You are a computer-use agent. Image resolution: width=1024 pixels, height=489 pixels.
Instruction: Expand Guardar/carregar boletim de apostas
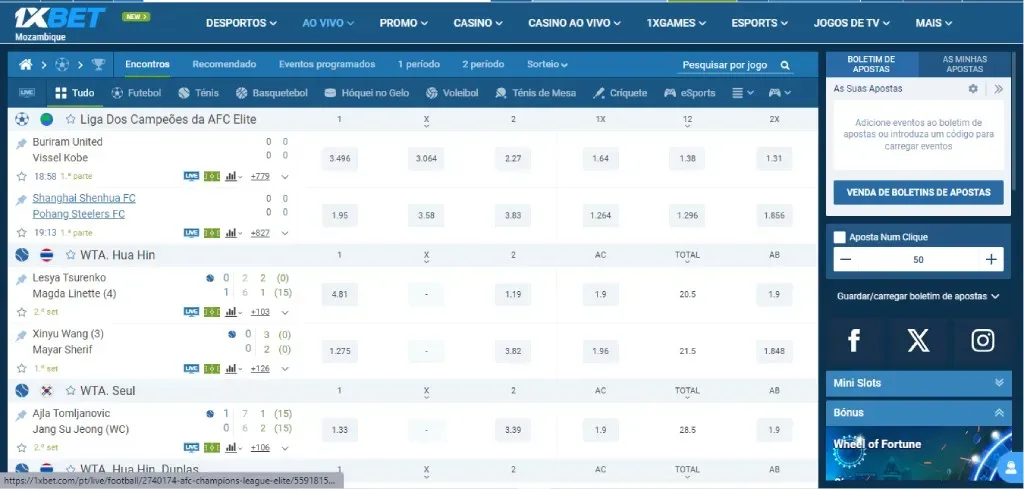click(918, 296)
